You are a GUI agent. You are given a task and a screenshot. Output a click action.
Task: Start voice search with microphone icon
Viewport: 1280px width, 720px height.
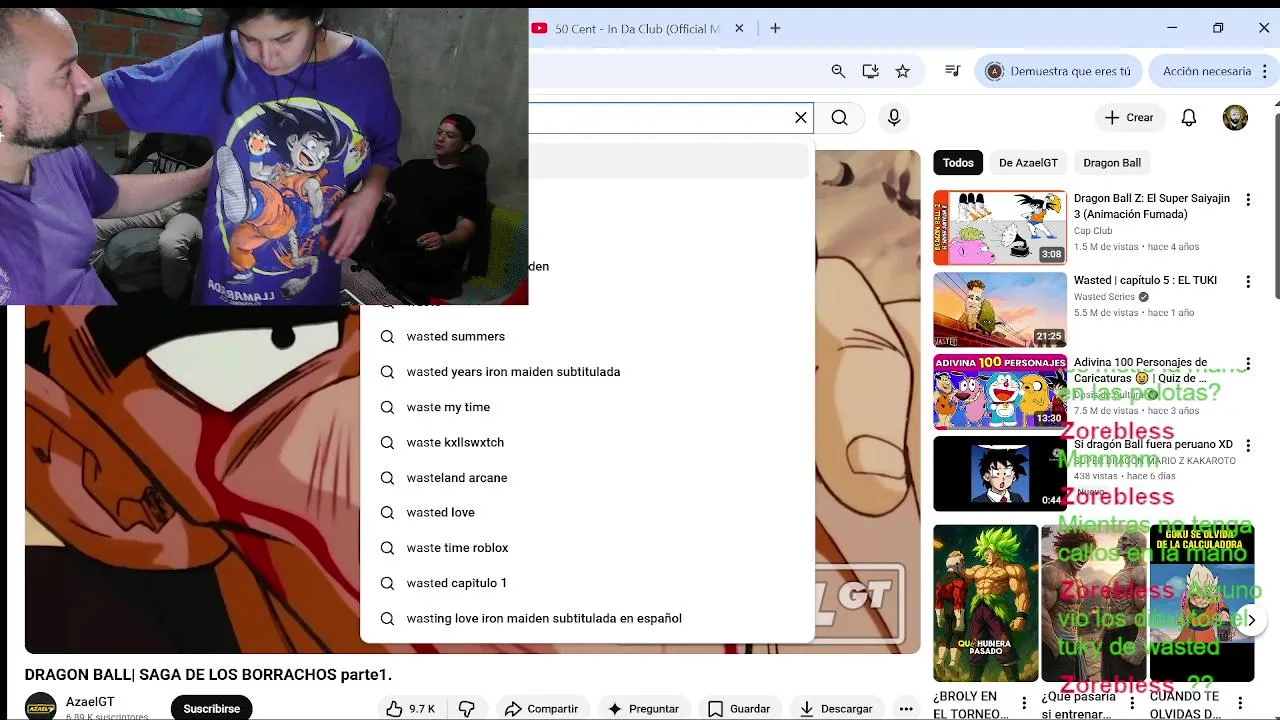(894, 118)
